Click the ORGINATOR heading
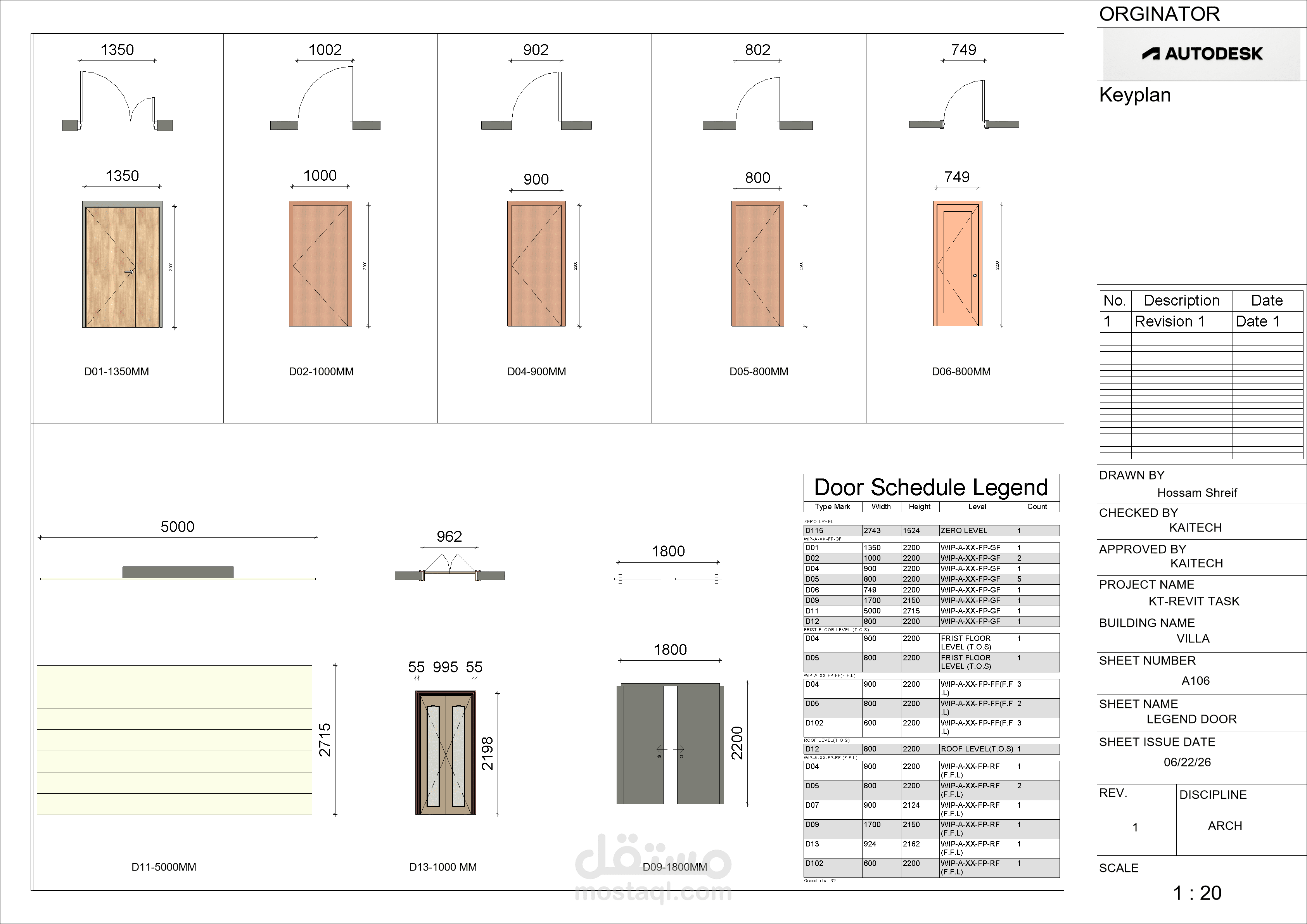 tap(1159, 14)
